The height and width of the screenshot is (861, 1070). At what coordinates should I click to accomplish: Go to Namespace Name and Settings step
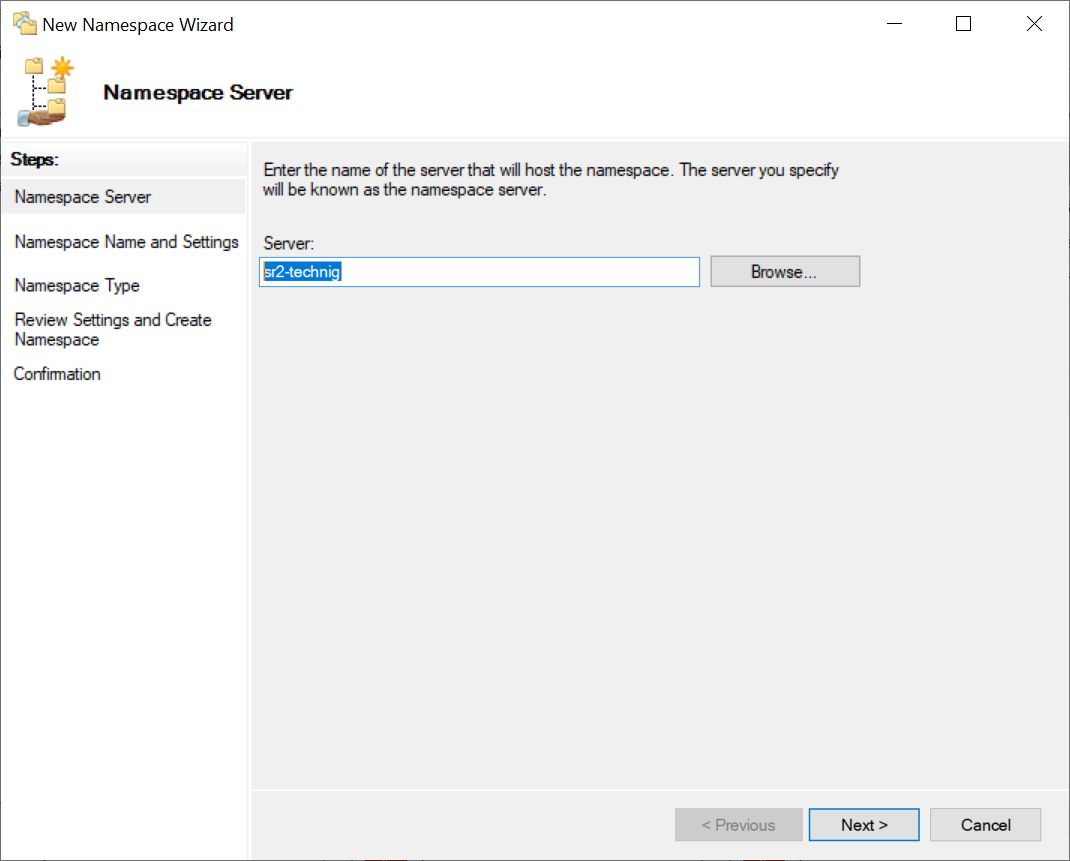127,242
